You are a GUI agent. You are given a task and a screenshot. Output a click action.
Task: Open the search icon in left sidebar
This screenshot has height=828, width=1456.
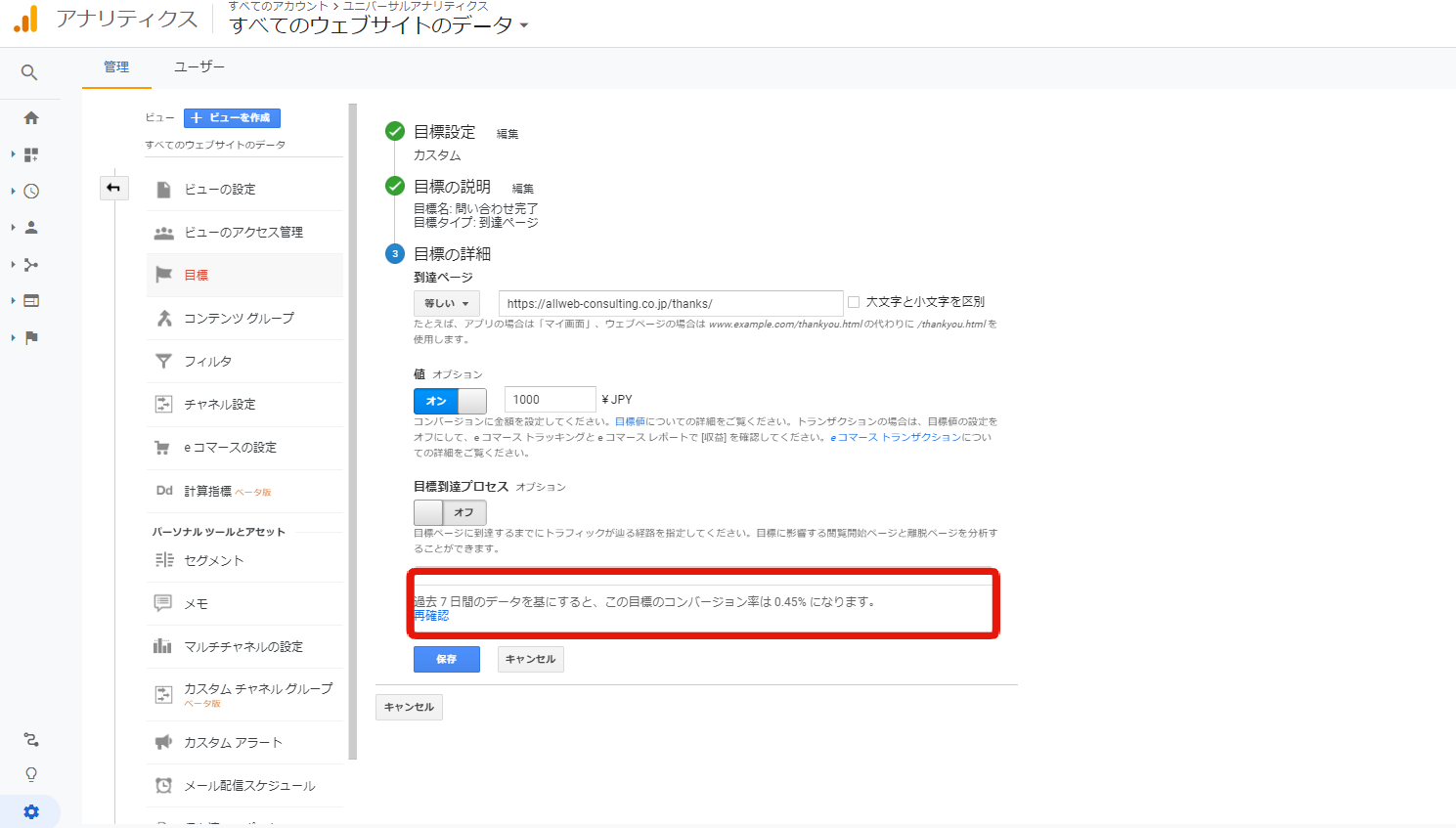pos(29,72)
